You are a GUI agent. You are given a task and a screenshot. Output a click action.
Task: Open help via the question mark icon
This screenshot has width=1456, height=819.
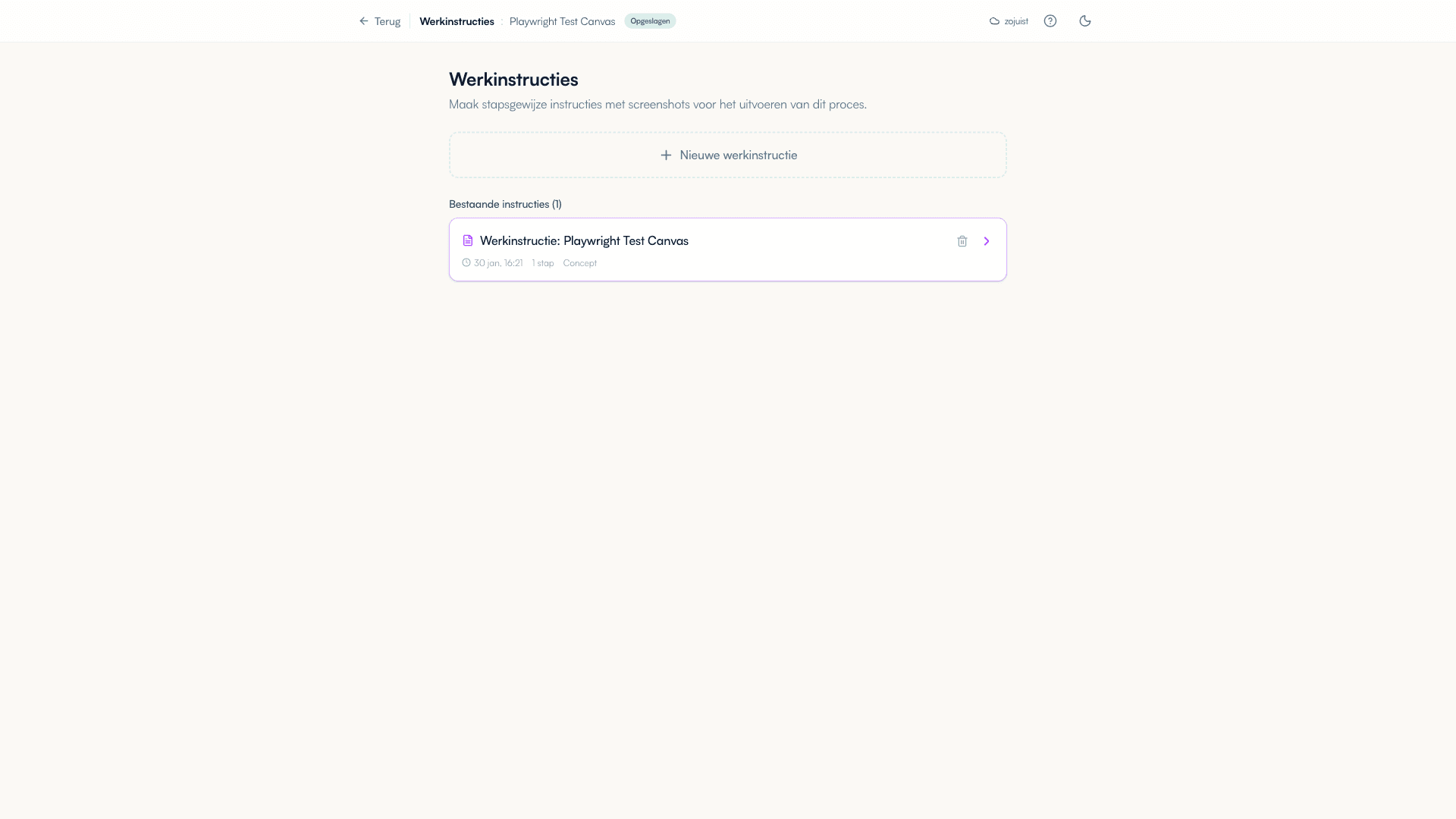coord(1050,21)
